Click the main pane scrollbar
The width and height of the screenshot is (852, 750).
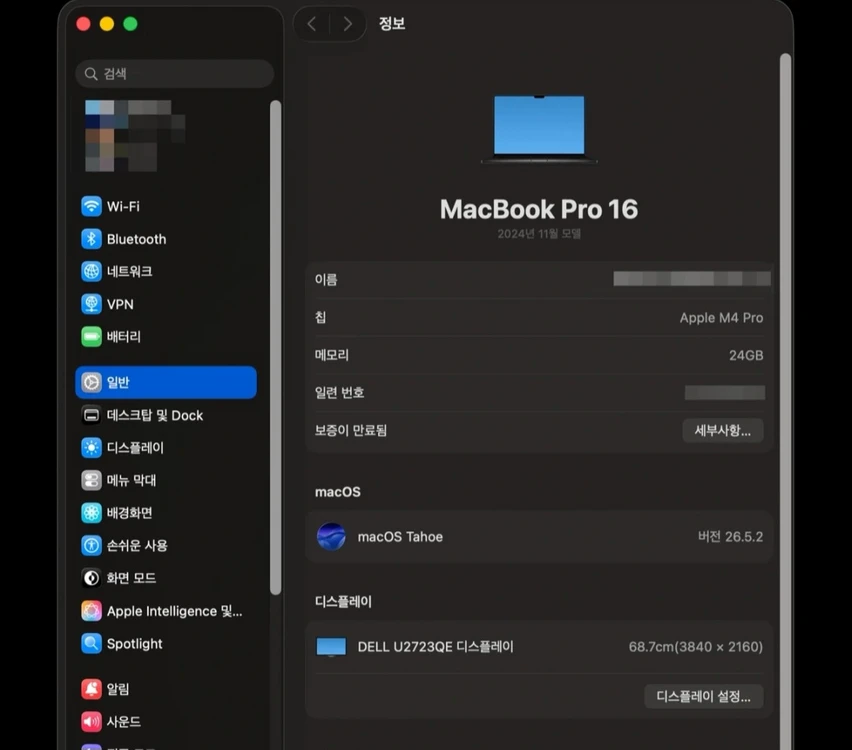[785, 402]
